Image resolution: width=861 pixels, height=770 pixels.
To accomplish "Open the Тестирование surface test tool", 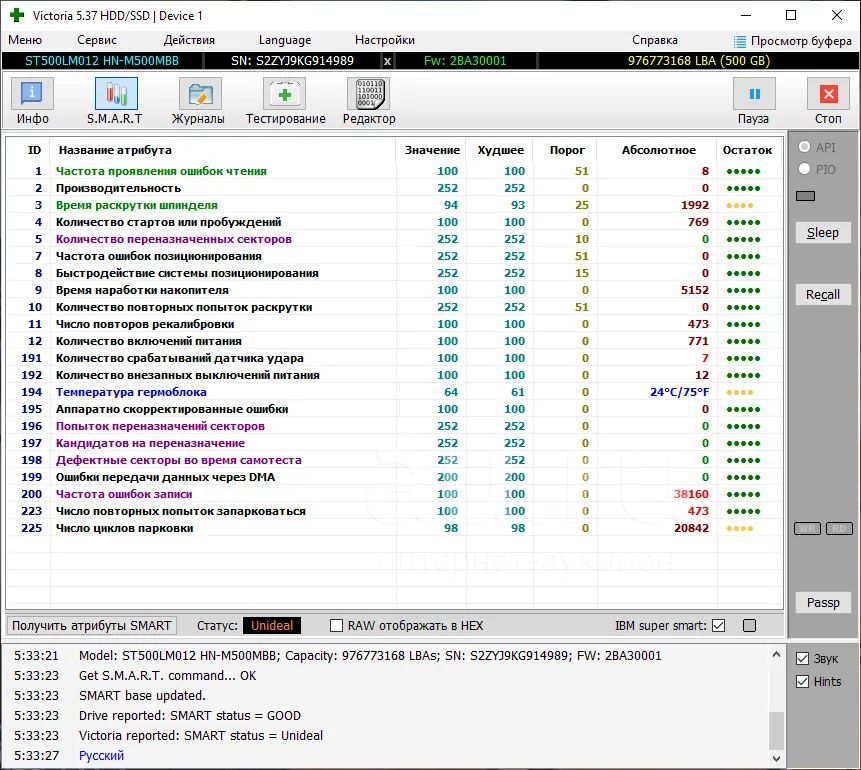I will click(286, 101).
